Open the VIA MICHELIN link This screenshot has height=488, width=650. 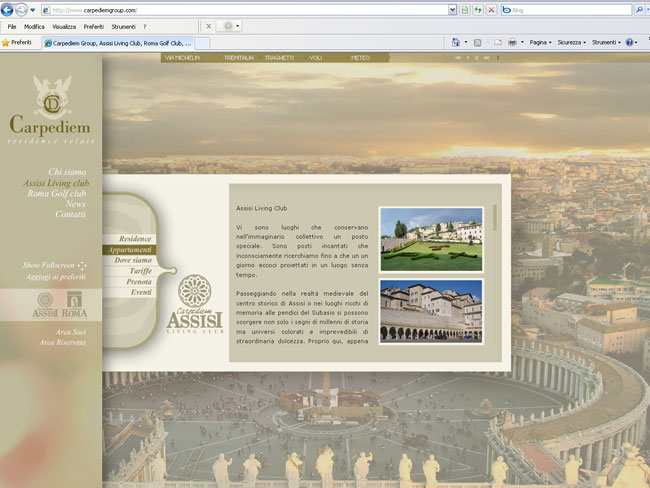point(182,58)
